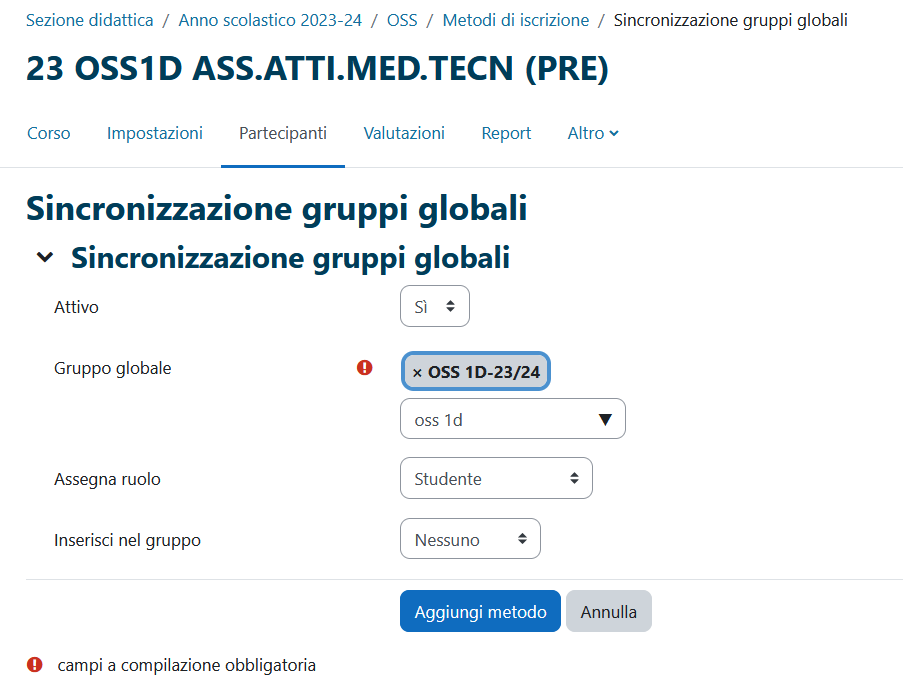Remove the selected OSS 1D-23/24 group tag

point(417,372)
